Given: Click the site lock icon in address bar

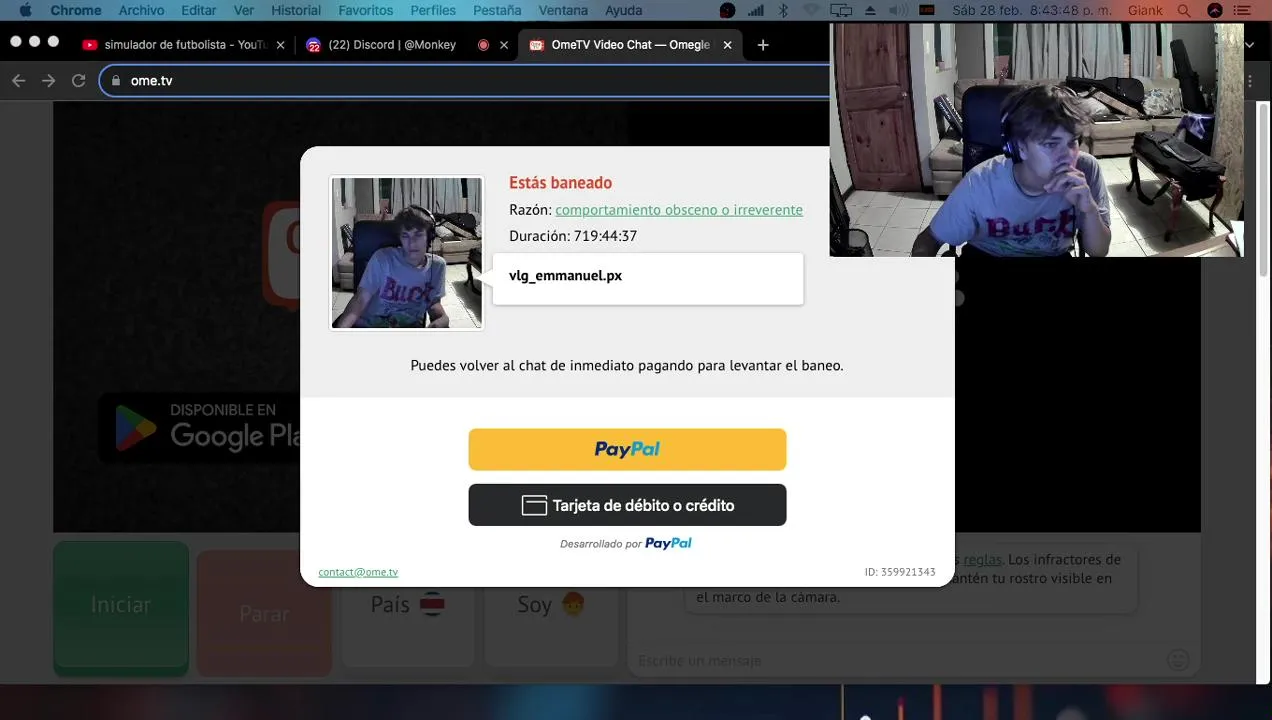Looking at the screenshot, I should [116, 80].
